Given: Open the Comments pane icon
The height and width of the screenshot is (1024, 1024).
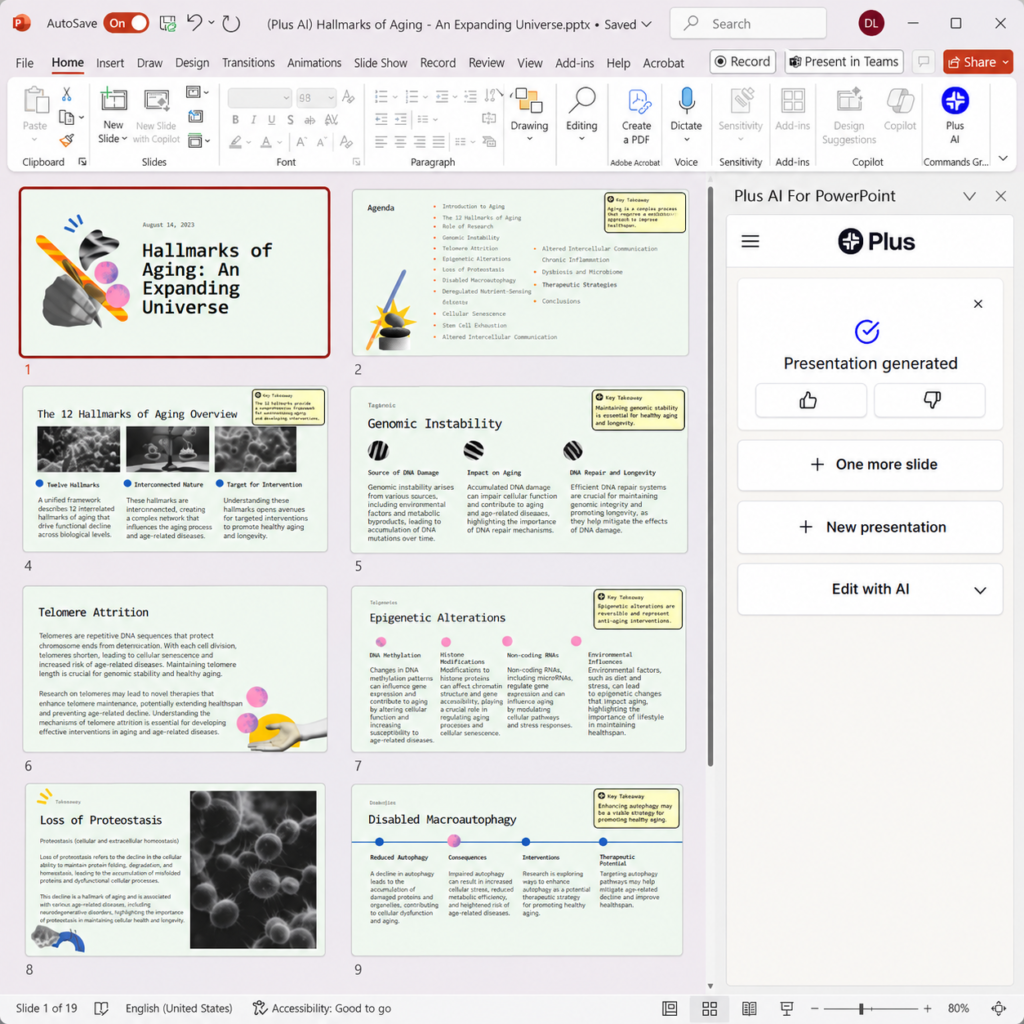Looking at the screenshot, I should coord(923,61).
